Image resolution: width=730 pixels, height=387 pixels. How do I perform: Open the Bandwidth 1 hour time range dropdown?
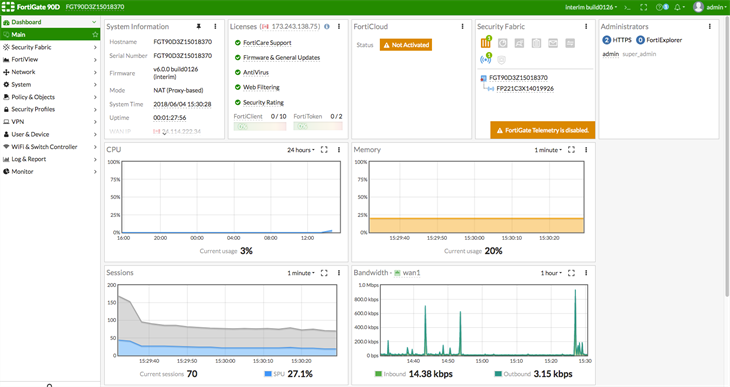coord(551,273)
